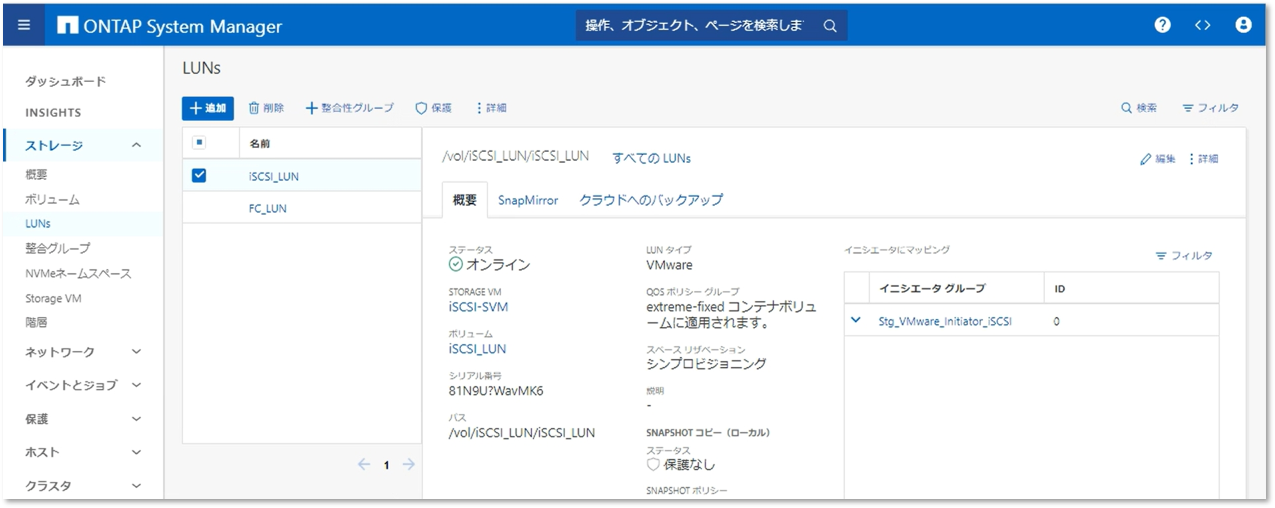Viewport: 1275px width, 508px height.
Task: Click the すべての LUNs link
Action: click(x=651, y=158)
